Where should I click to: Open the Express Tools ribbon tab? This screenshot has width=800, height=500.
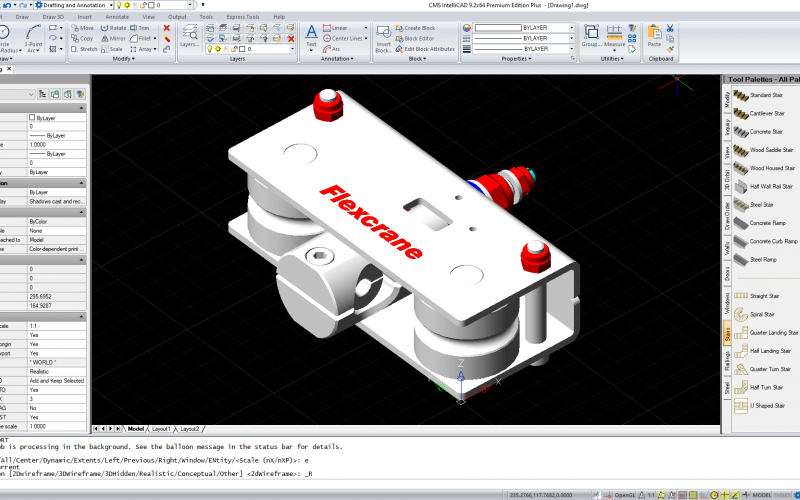[x=243, y=17]
